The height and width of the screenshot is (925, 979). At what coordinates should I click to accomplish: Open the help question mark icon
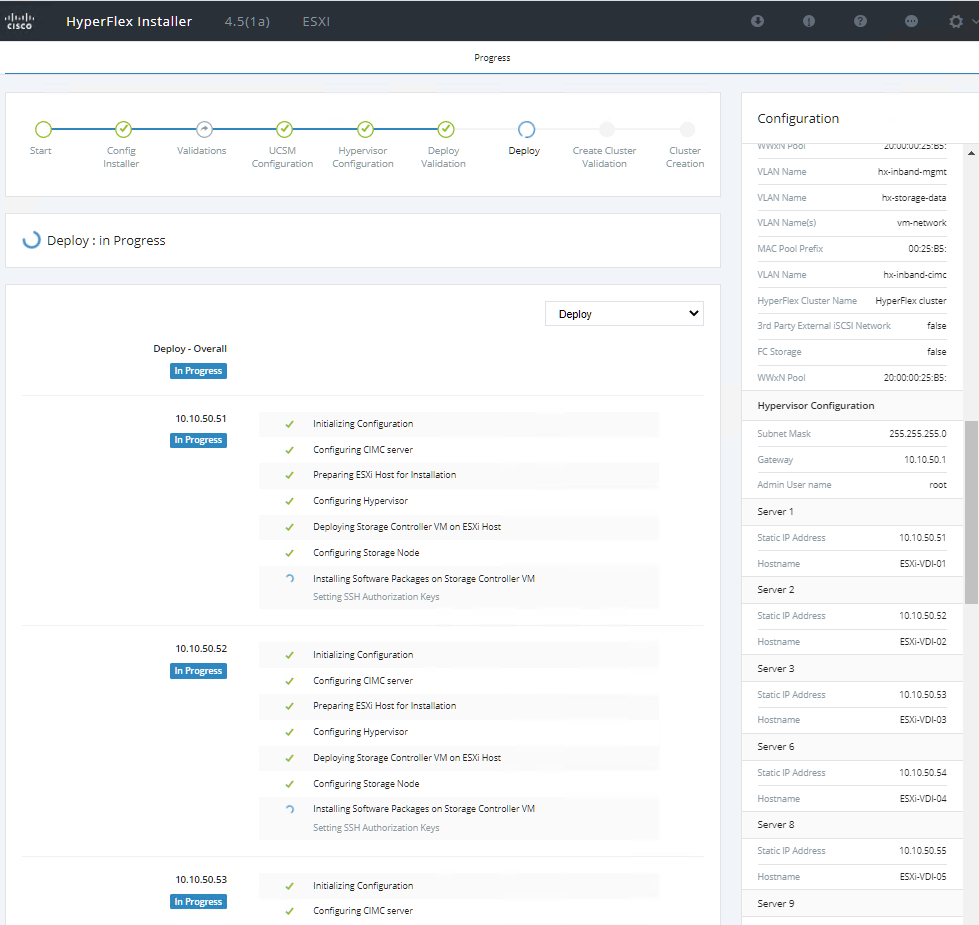click(860, 21)
